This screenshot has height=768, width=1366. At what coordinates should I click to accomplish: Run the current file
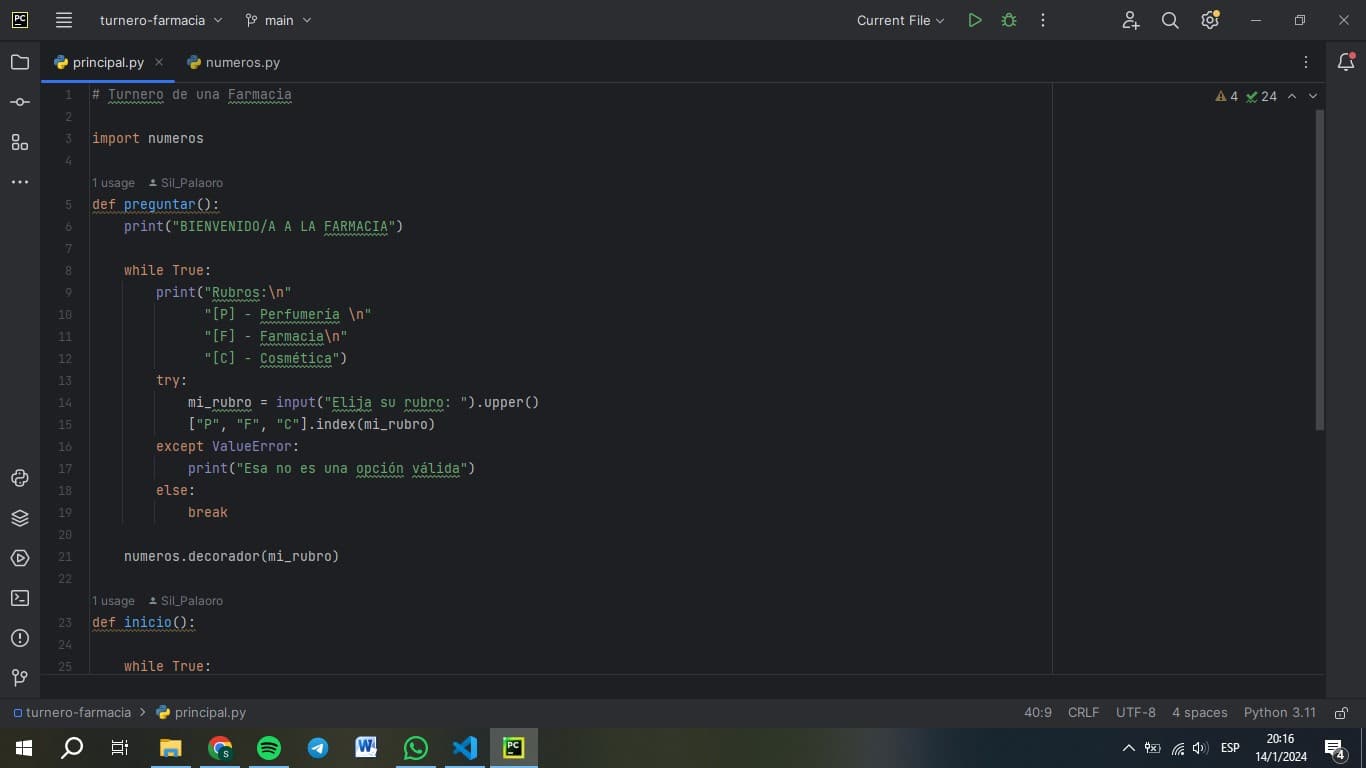coord(975,20)
